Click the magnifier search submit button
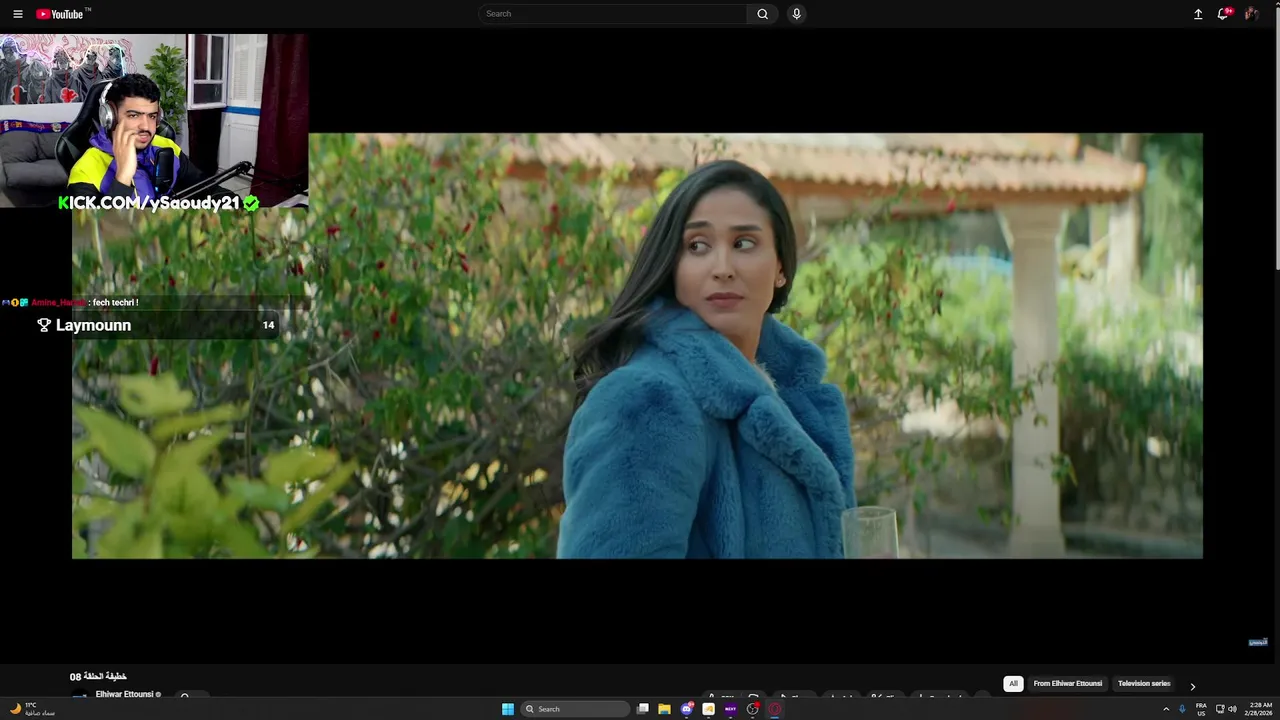The image size is (1280, 720). point(762,14)
